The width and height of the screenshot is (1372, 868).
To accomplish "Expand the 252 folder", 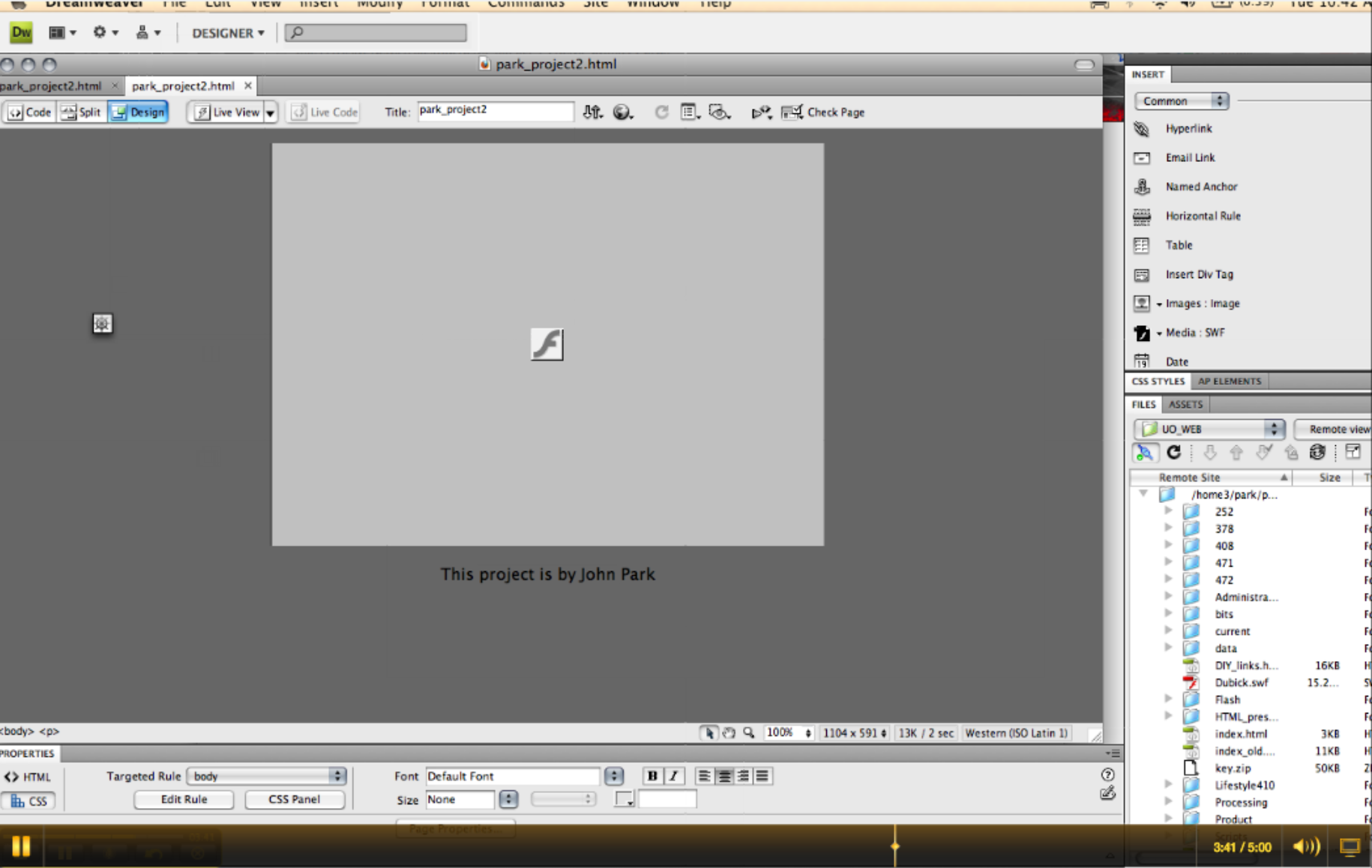I will [x=1168, y=511].
